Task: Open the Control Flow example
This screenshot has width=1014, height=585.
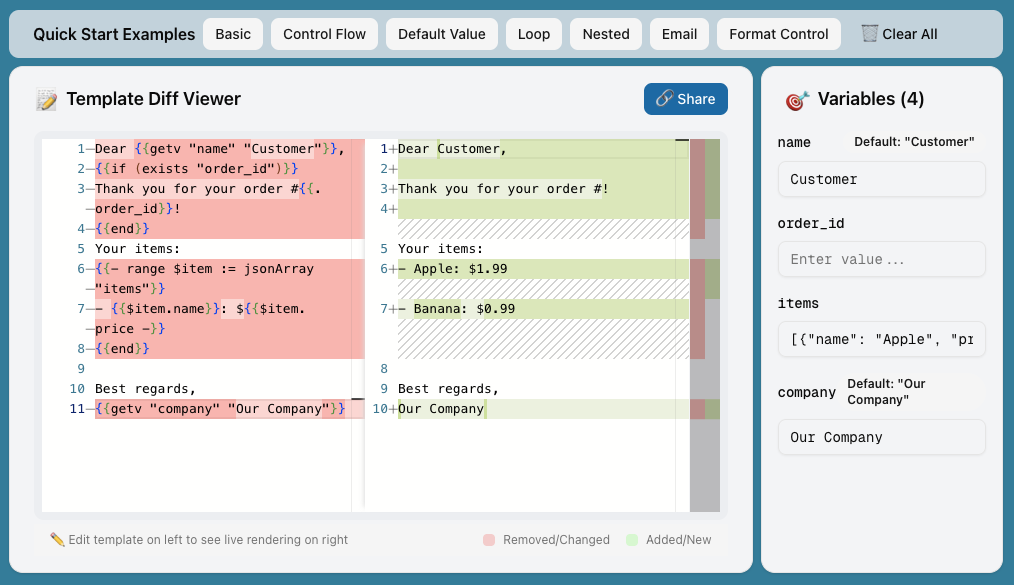Action: pyautogui.click(x=324, y=33)
